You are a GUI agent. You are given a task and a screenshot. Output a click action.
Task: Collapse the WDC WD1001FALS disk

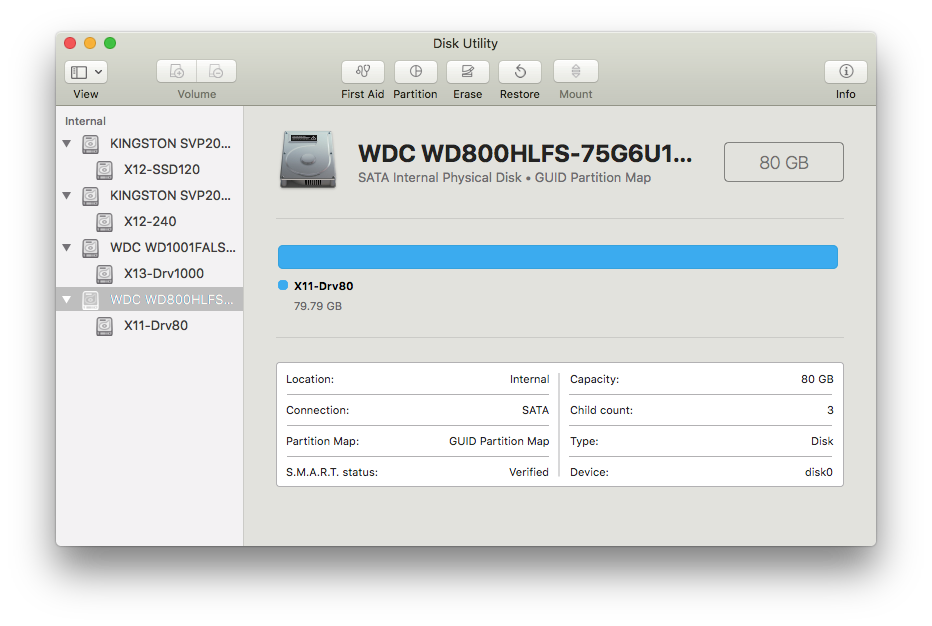(x=67, y=247)
